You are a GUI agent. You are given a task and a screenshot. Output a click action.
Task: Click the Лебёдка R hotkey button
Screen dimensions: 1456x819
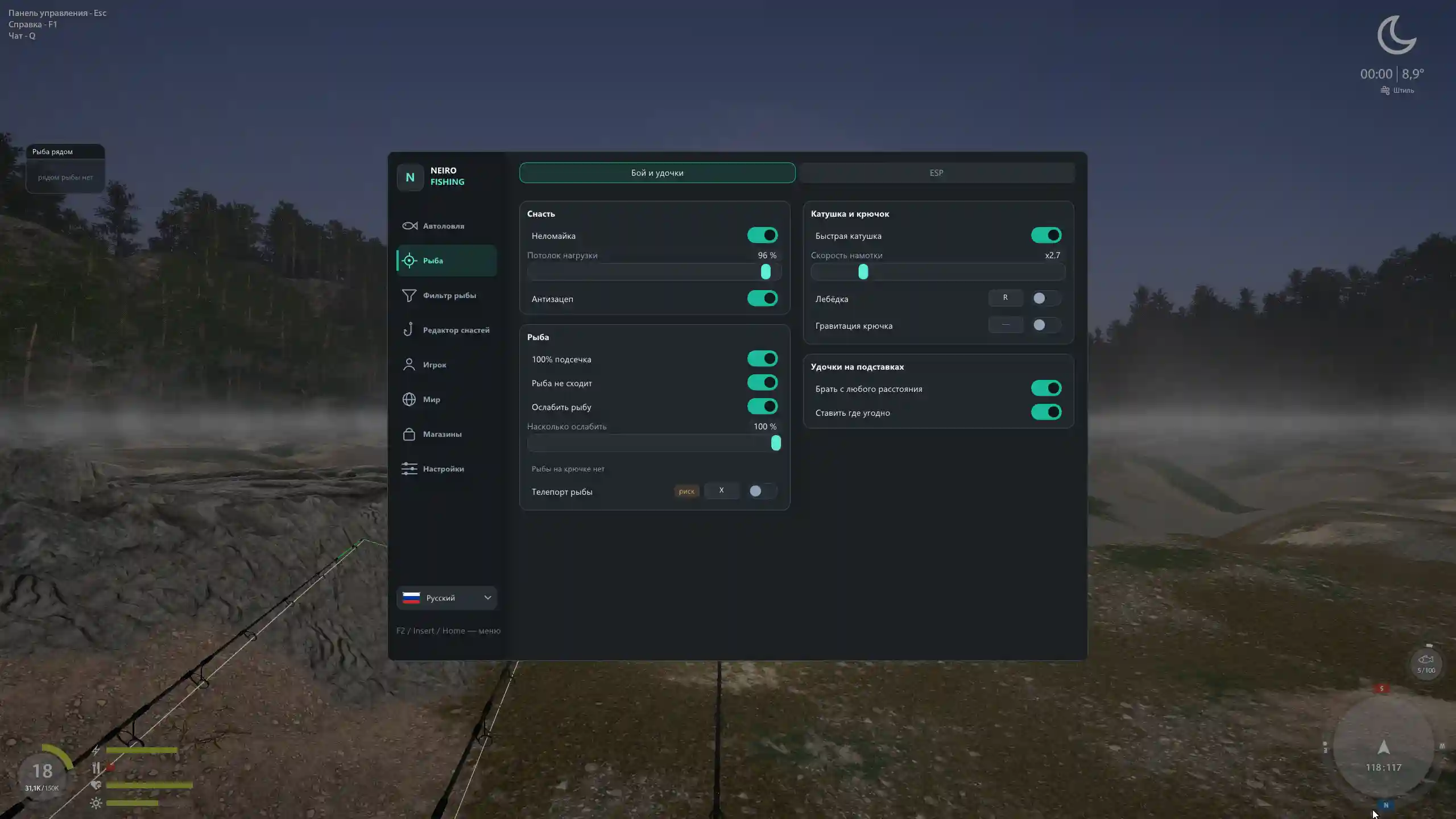pos(1006,297)
